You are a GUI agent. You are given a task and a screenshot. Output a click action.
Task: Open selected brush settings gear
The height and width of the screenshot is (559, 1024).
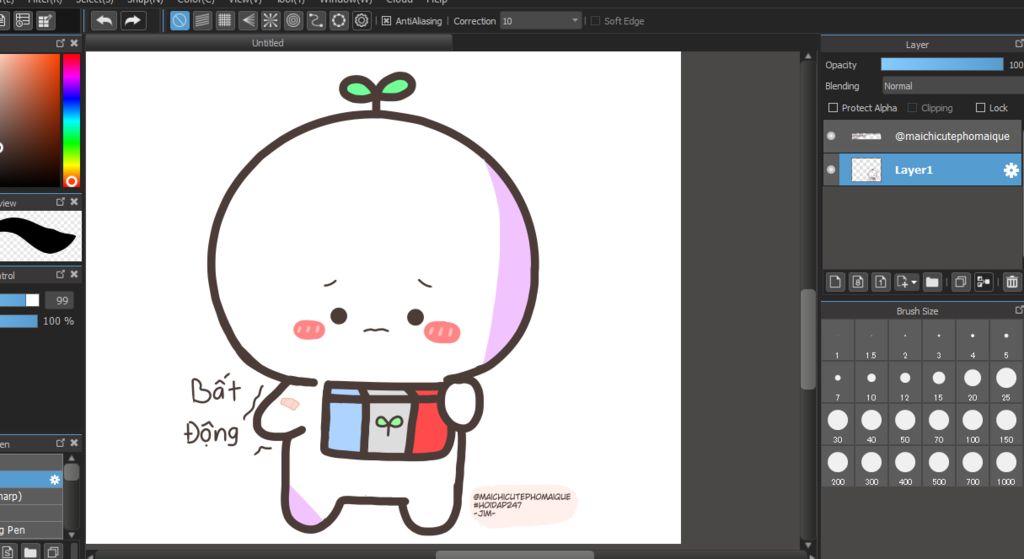(55, 480)
